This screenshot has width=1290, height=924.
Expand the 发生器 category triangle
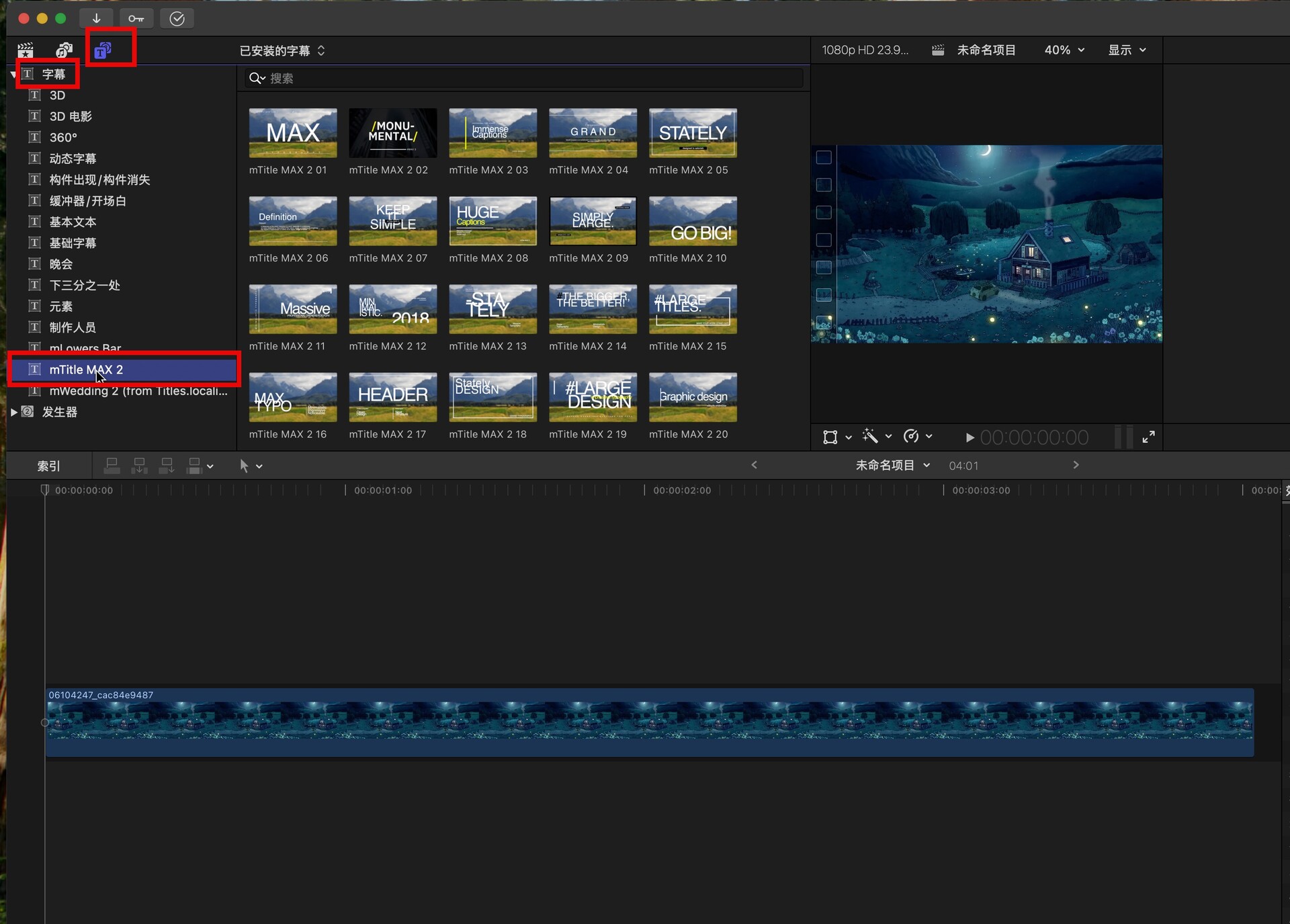tap(13, 412)
